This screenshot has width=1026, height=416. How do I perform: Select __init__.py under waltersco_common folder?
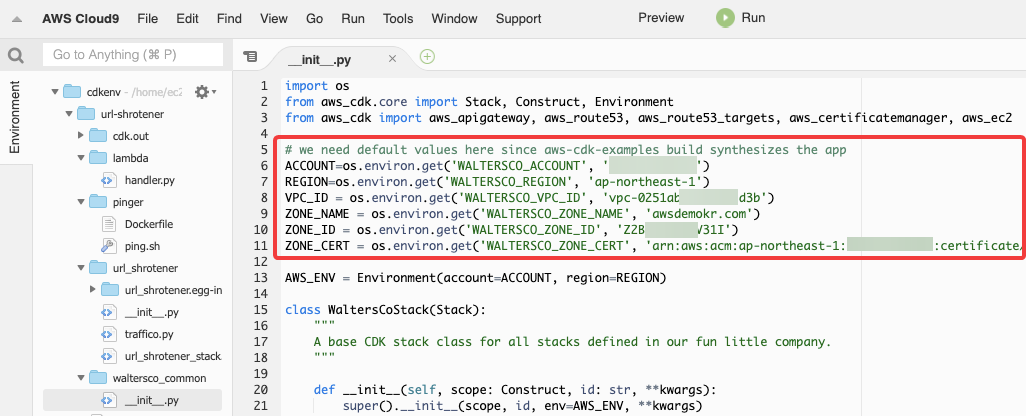click(151, 400)
